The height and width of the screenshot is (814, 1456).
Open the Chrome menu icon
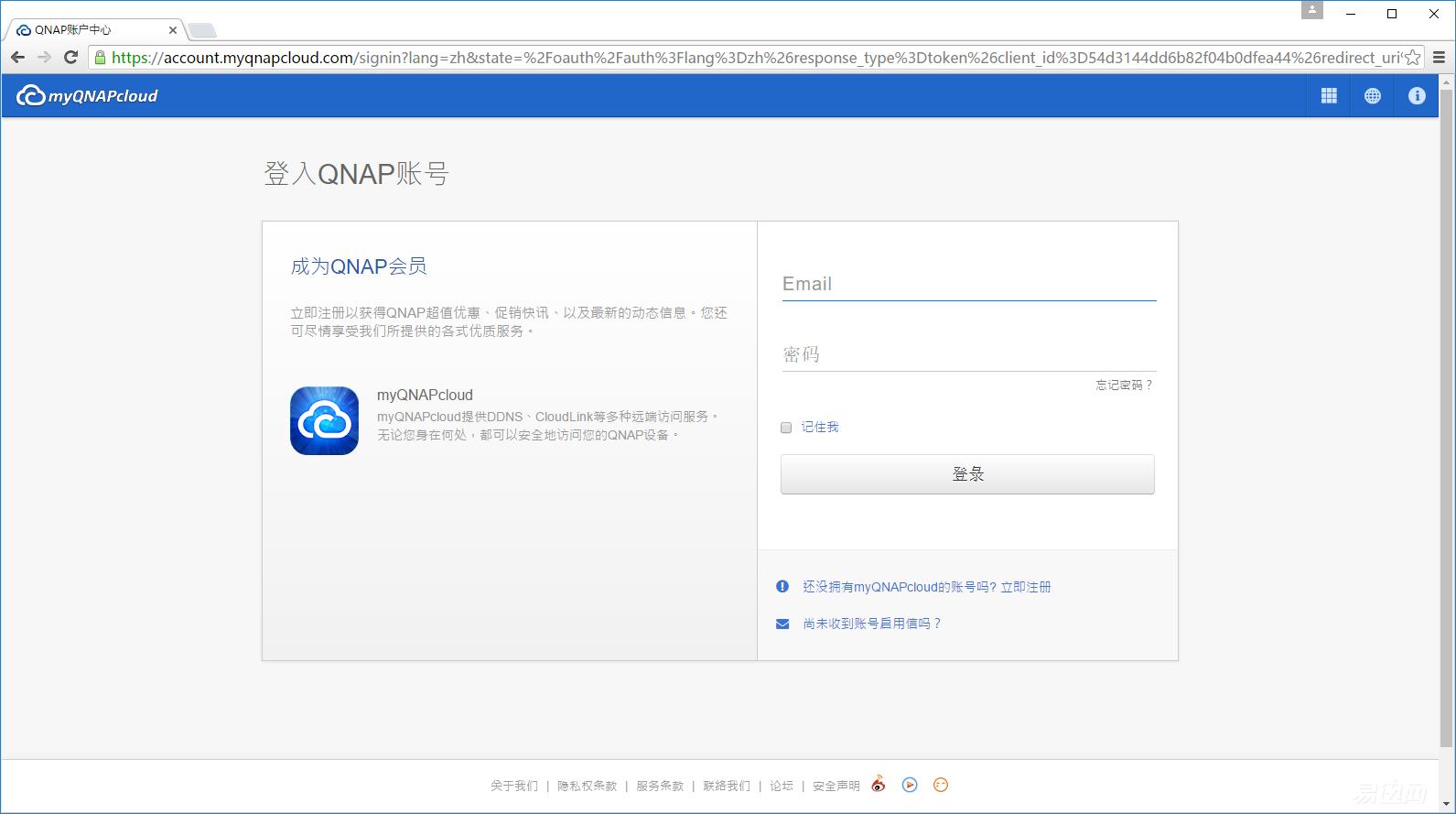coord(1440,58)
